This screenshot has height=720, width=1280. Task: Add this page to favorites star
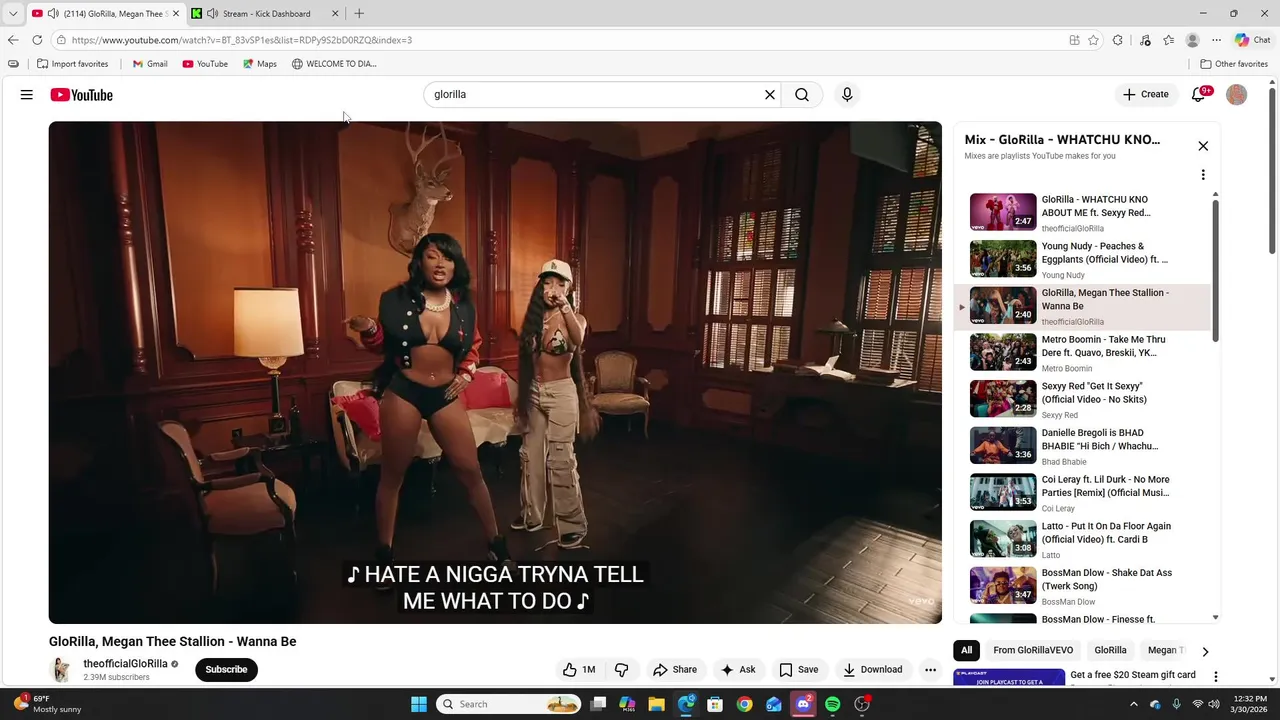(x=1094, y=40)
